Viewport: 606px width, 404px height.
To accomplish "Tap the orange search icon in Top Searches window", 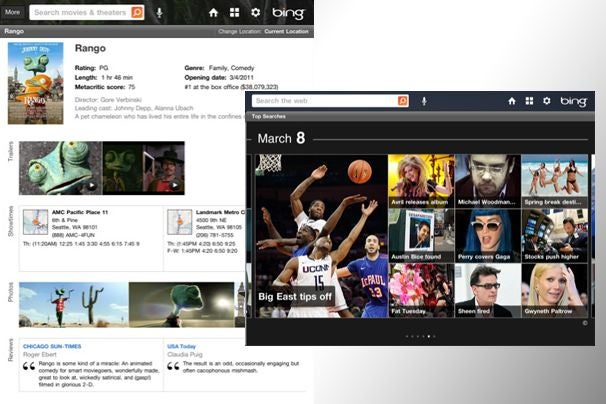I will pos(403,101).
